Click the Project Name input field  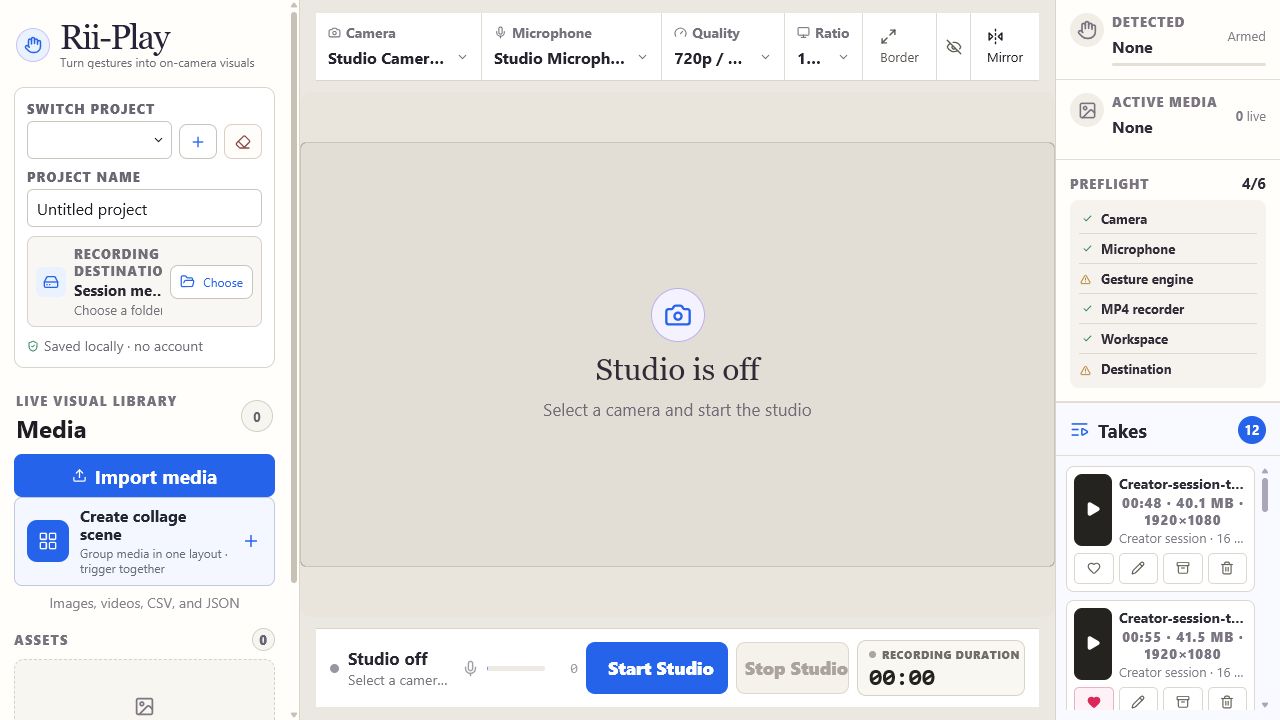click(144, 208)
